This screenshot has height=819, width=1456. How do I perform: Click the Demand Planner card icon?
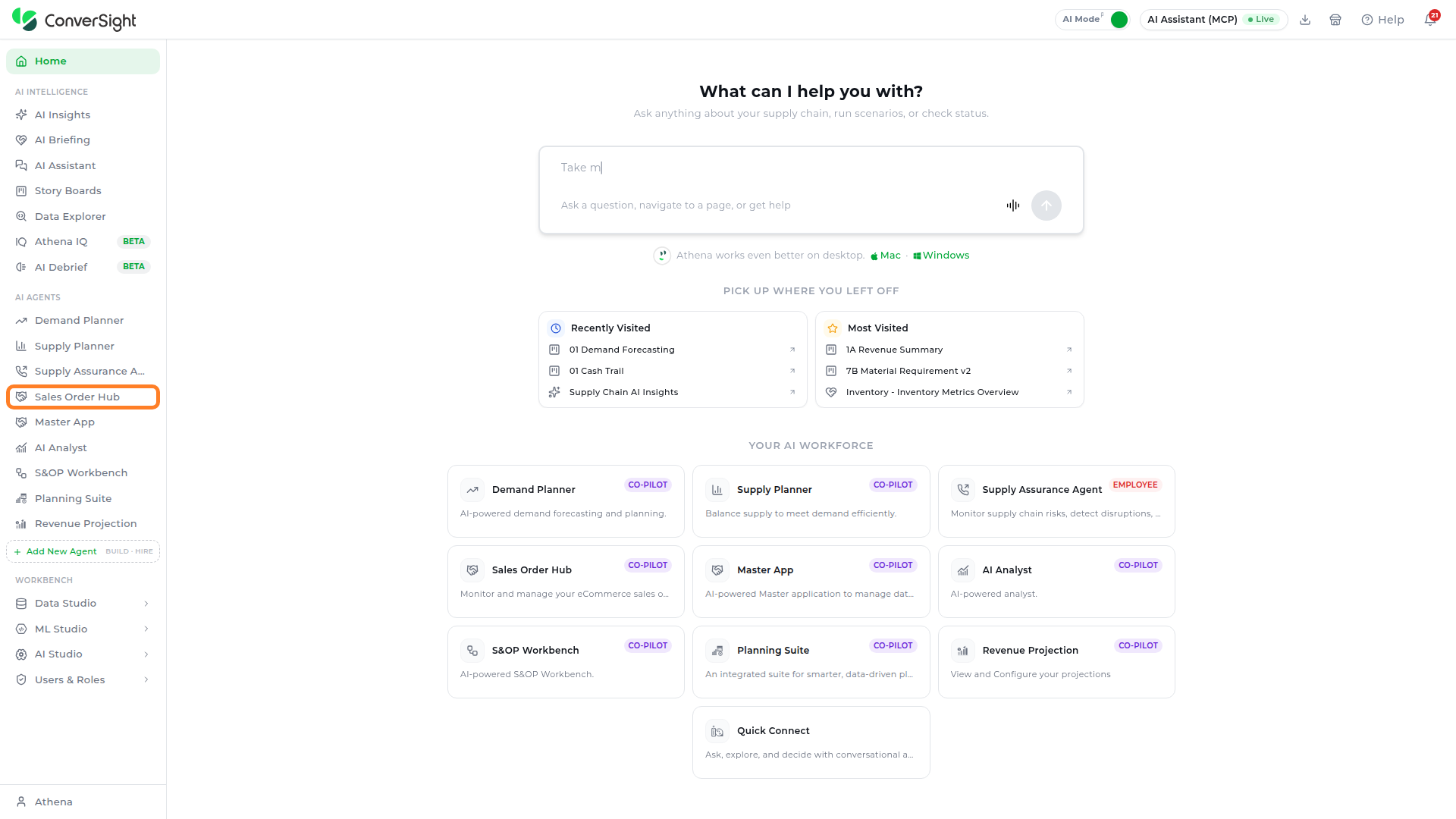tap(472, 490)
